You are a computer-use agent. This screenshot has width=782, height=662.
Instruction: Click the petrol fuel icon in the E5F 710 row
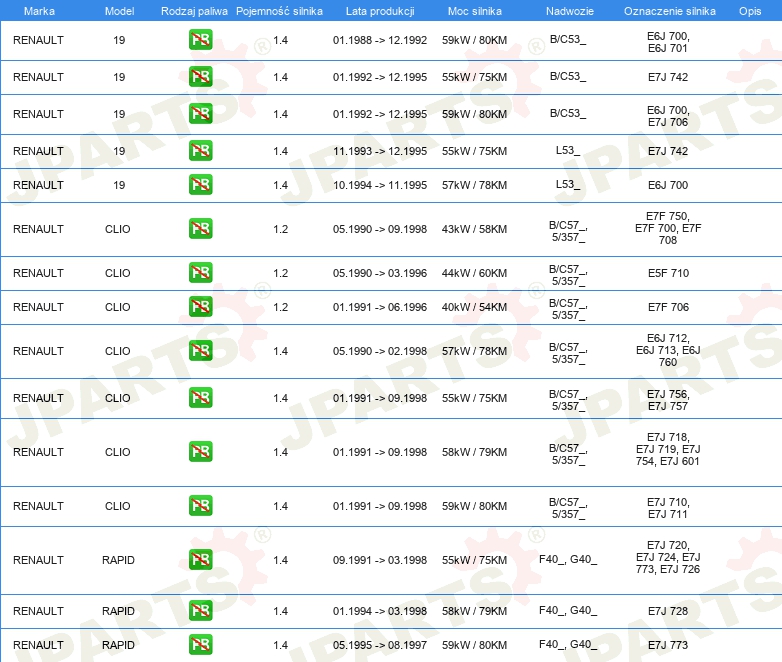(x=200, y=273)
